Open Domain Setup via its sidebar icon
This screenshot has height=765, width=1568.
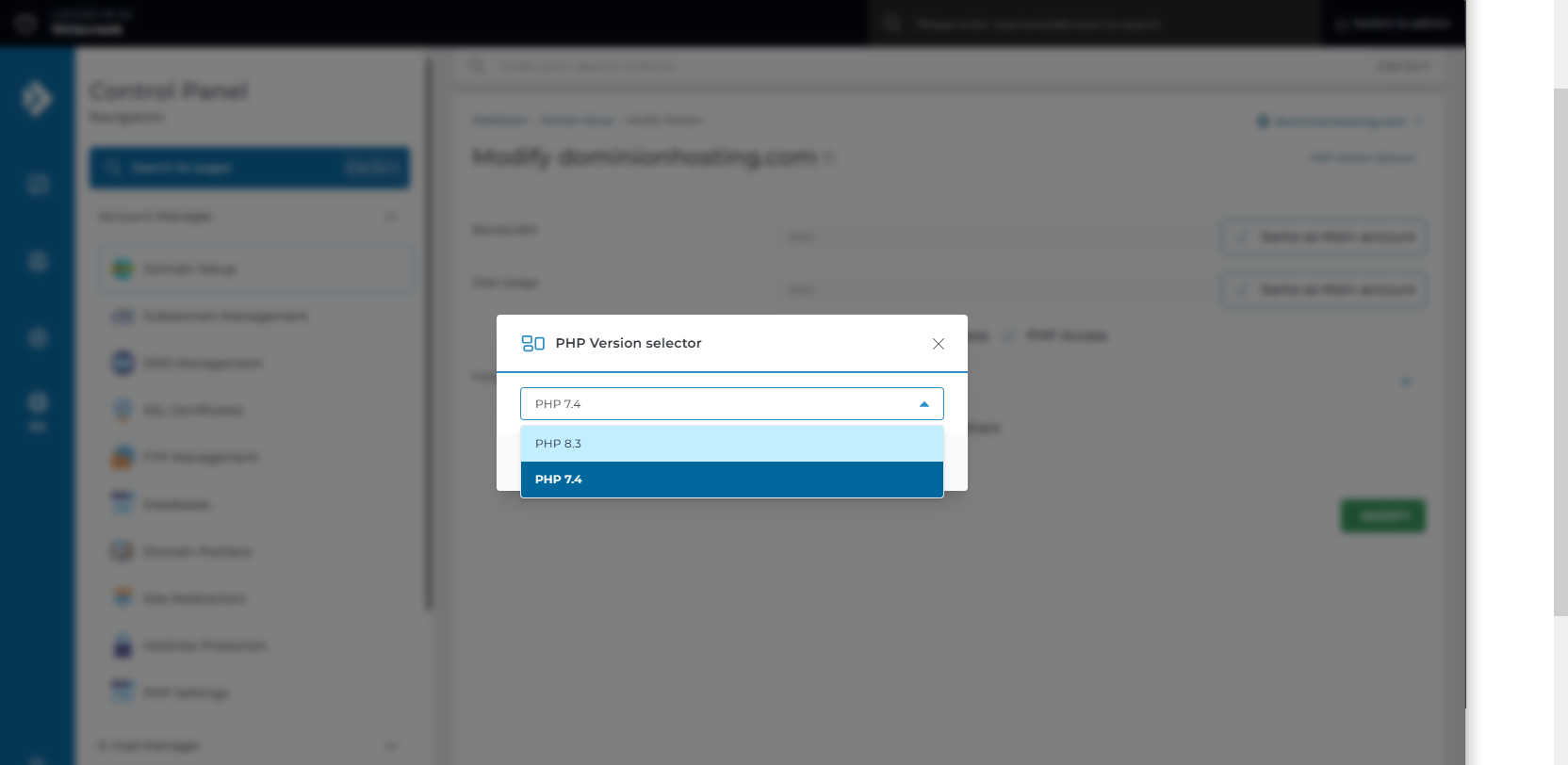tap(122, 269)
